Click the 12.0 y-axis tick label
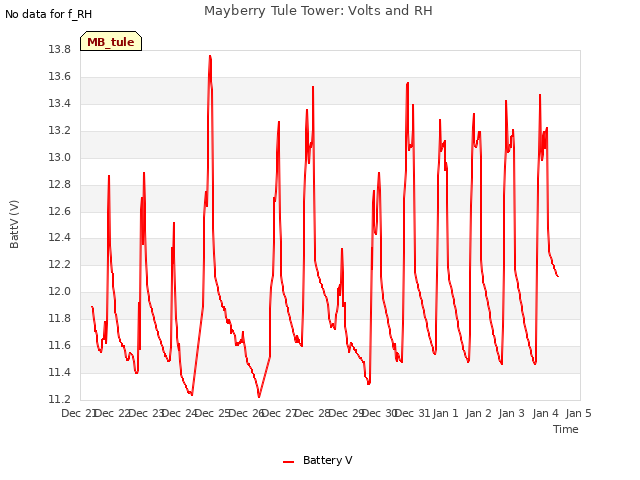 point(60,291)
